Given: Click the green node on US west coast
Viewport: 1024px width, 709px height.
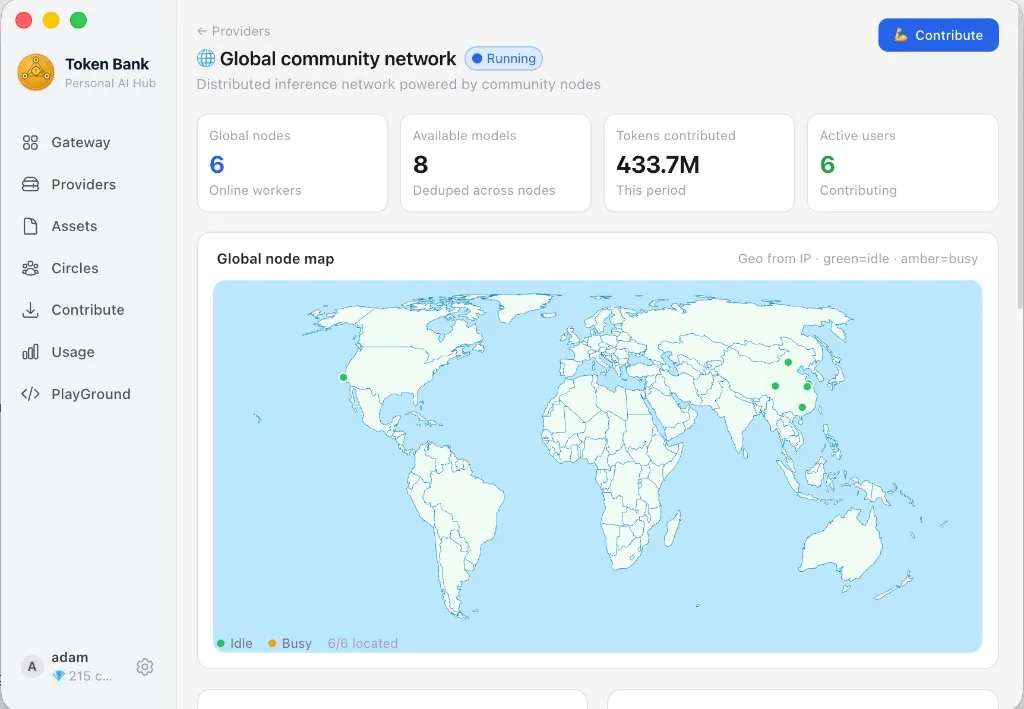Looking at the screenshot, I should tap(343, 377).
